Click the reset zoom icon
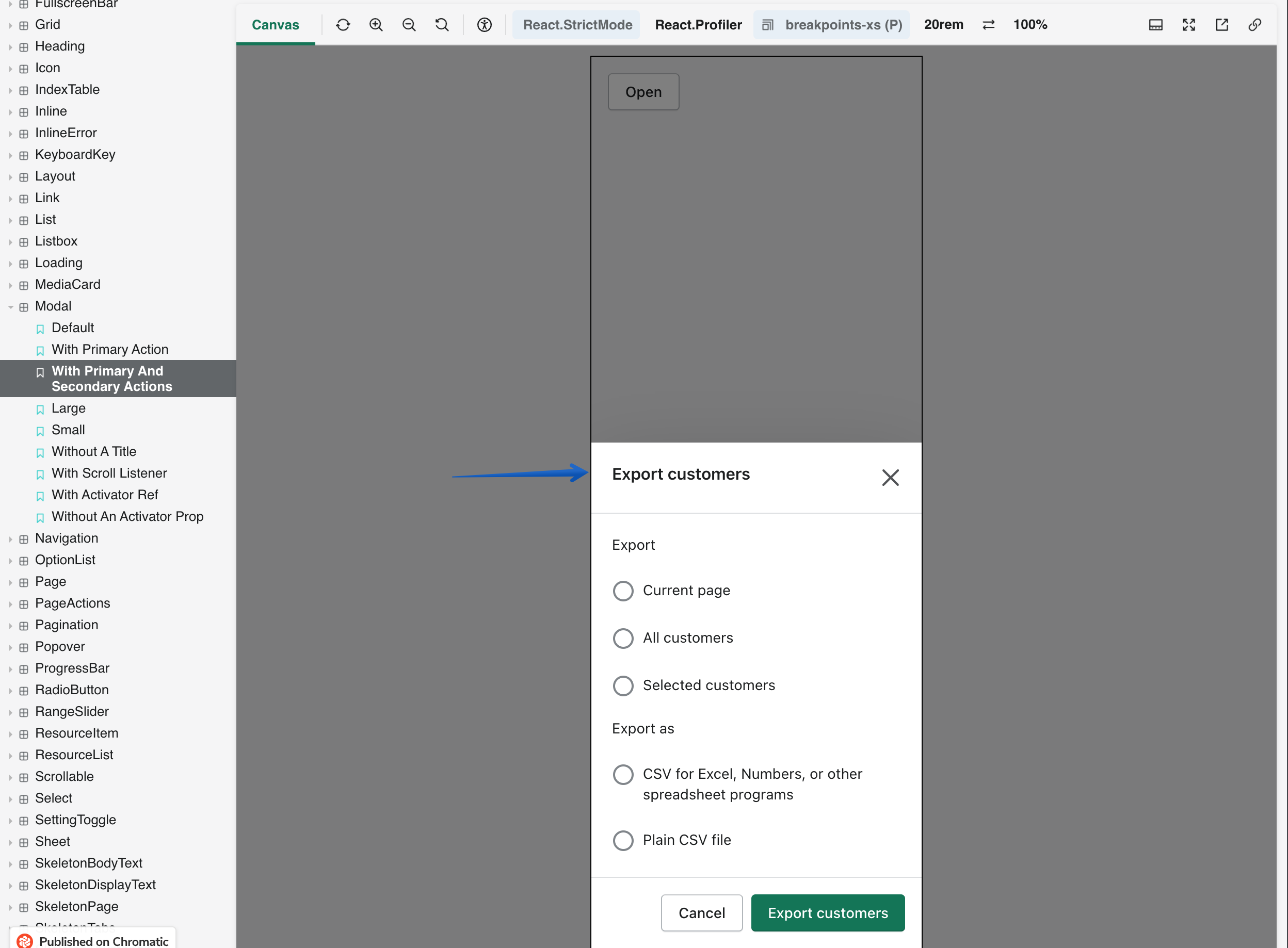The width and height of the screenshot is (1288, 948). [x=441, y=25]
